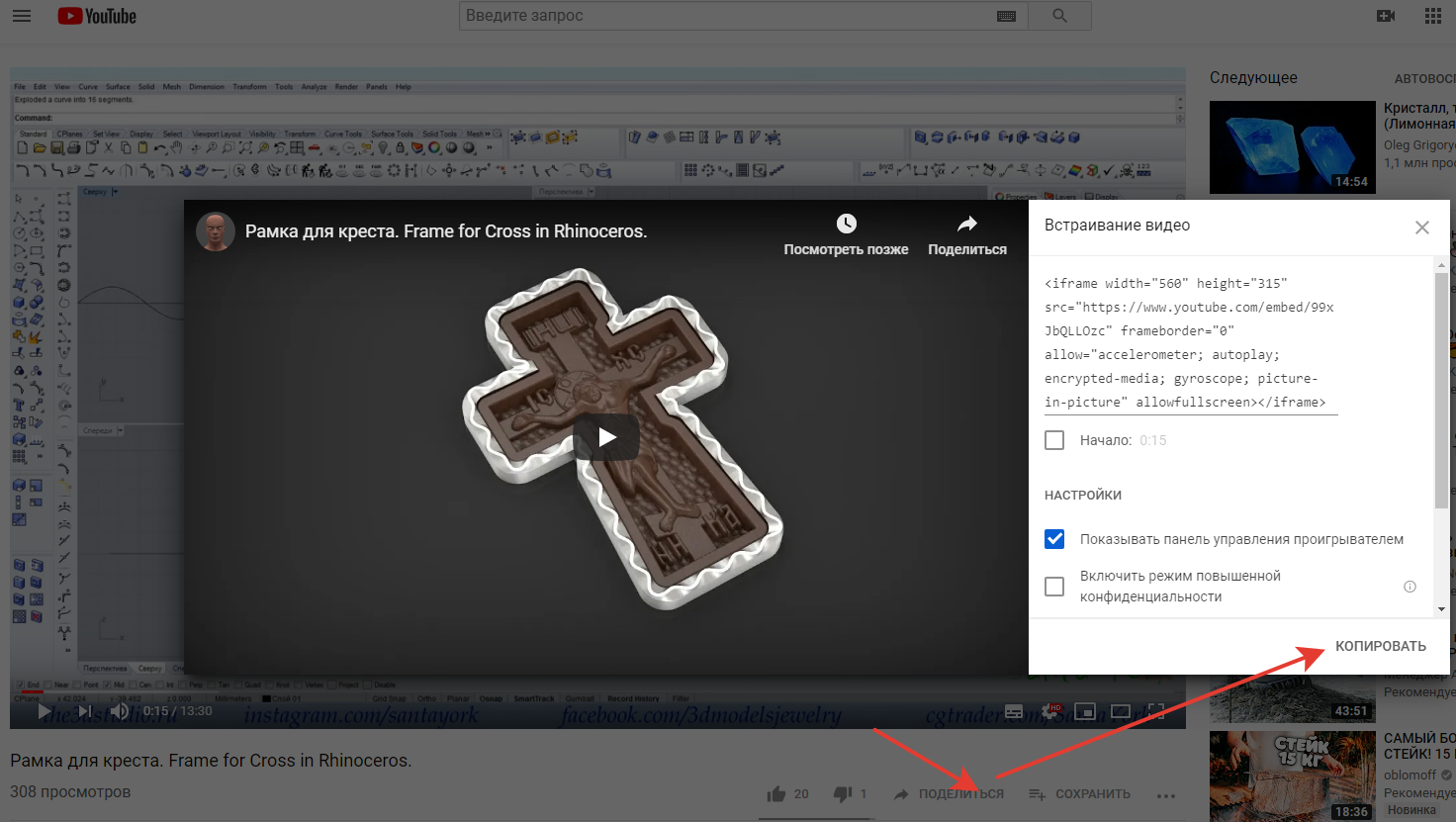1456x822 pixels.
Task: Mute the player volume speaker
Action: click(120, 710)
